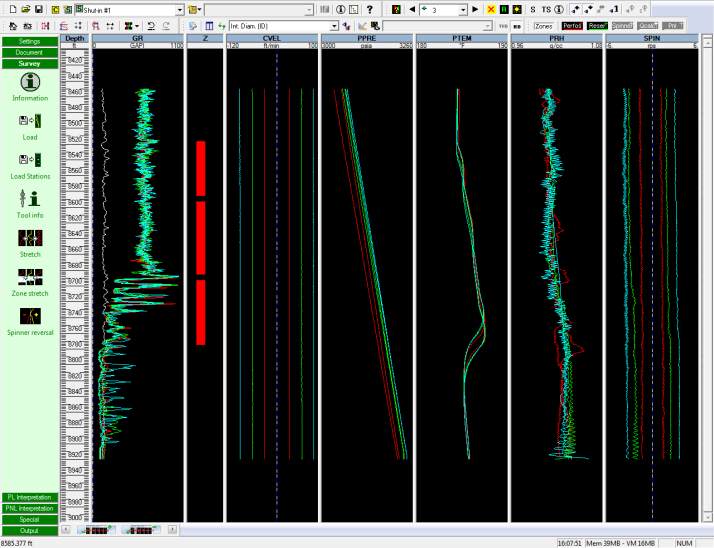
Task: Click the question mark Help icon
Action: tap(370, 9)
